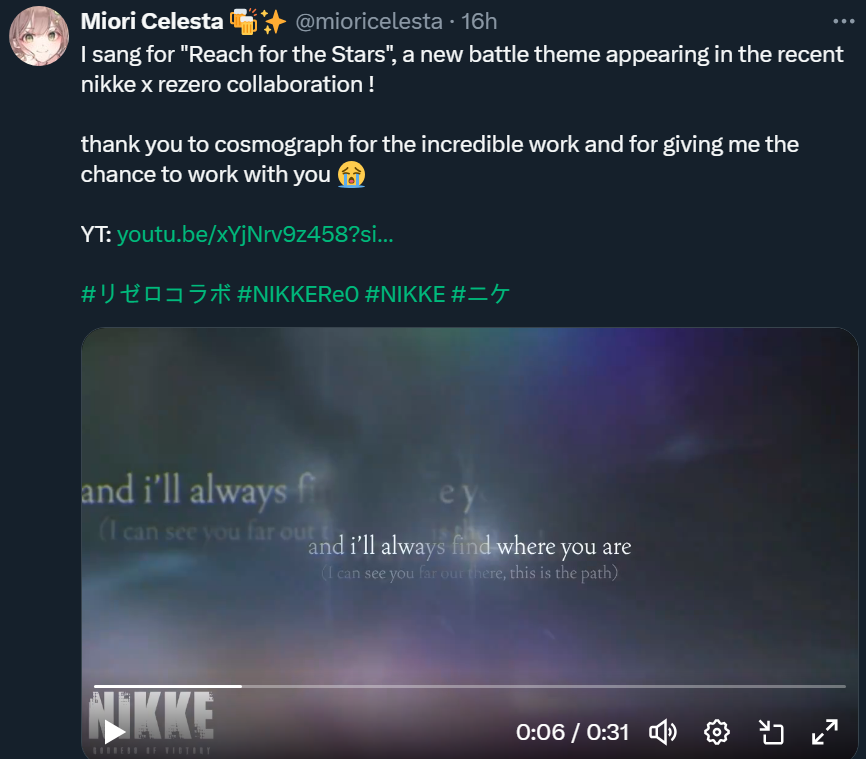
Task: Expand video to fullscreen
Action: tap(825, 732)
